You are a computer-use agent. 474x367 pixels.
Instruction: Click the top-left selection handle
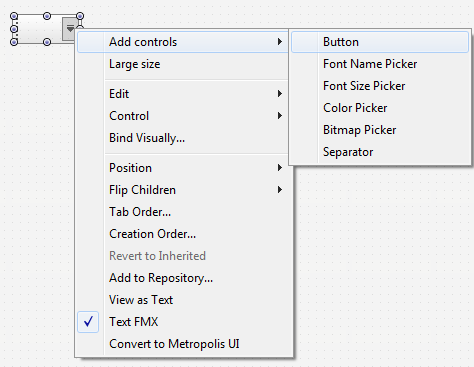(14, 16)
